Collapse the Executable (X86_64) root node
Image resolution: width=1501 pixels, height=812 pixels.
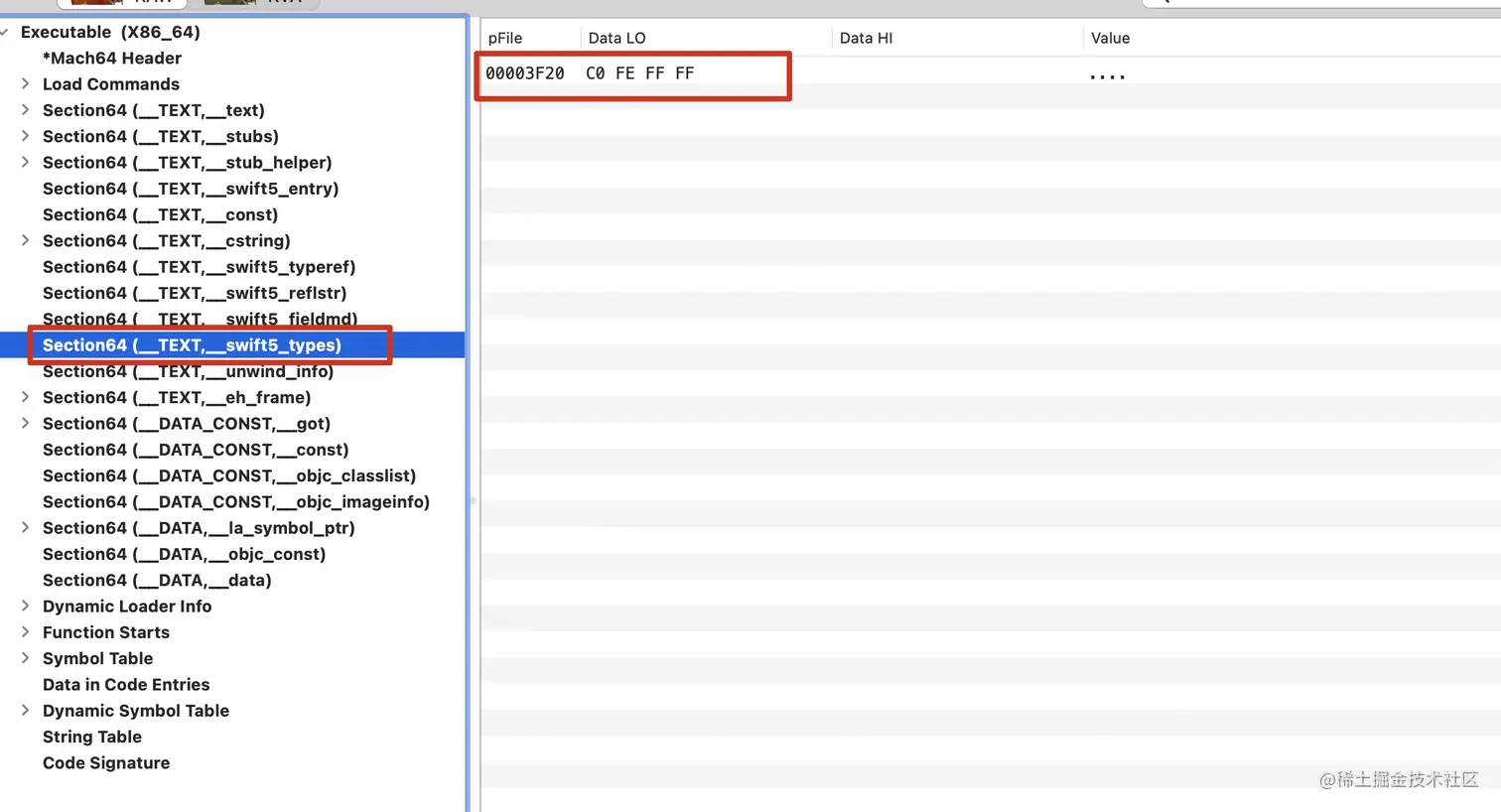[5, 32]
